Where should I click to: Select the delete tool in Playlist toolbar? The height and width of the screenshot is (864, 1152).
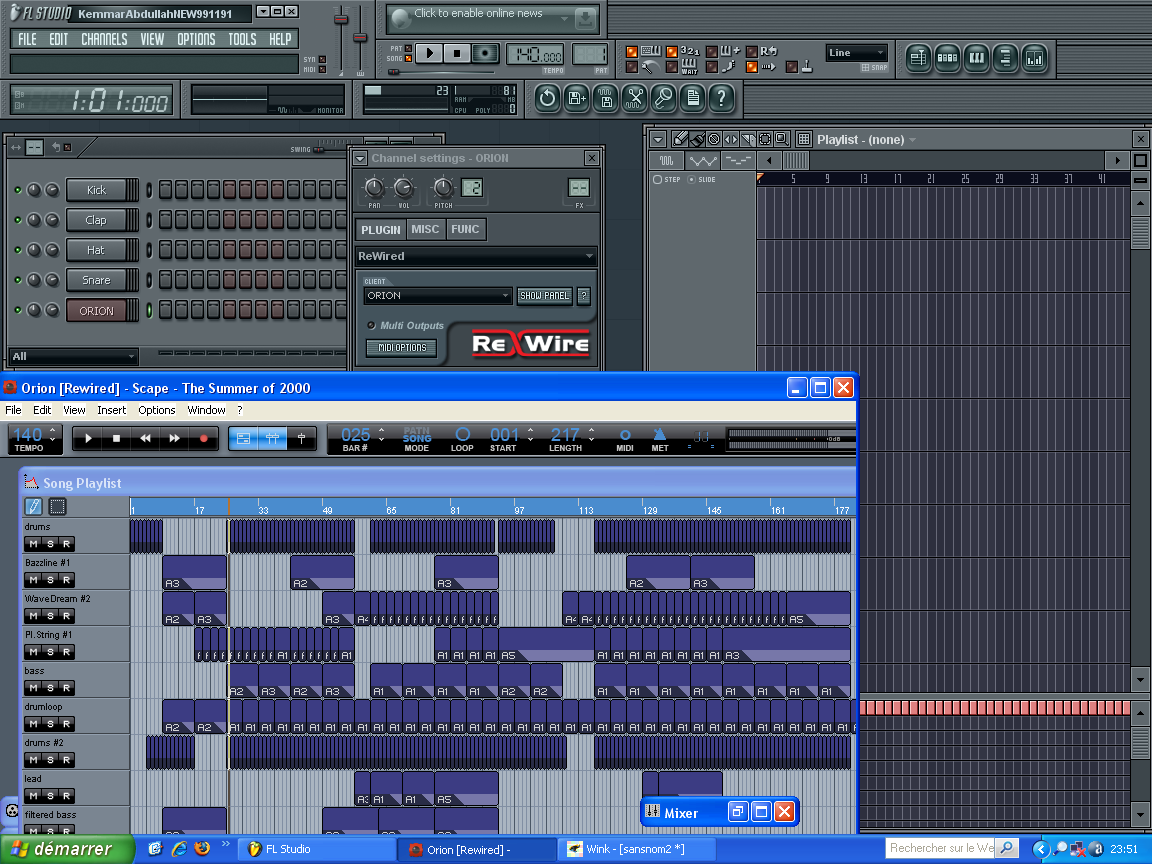[x=713, y=138]
